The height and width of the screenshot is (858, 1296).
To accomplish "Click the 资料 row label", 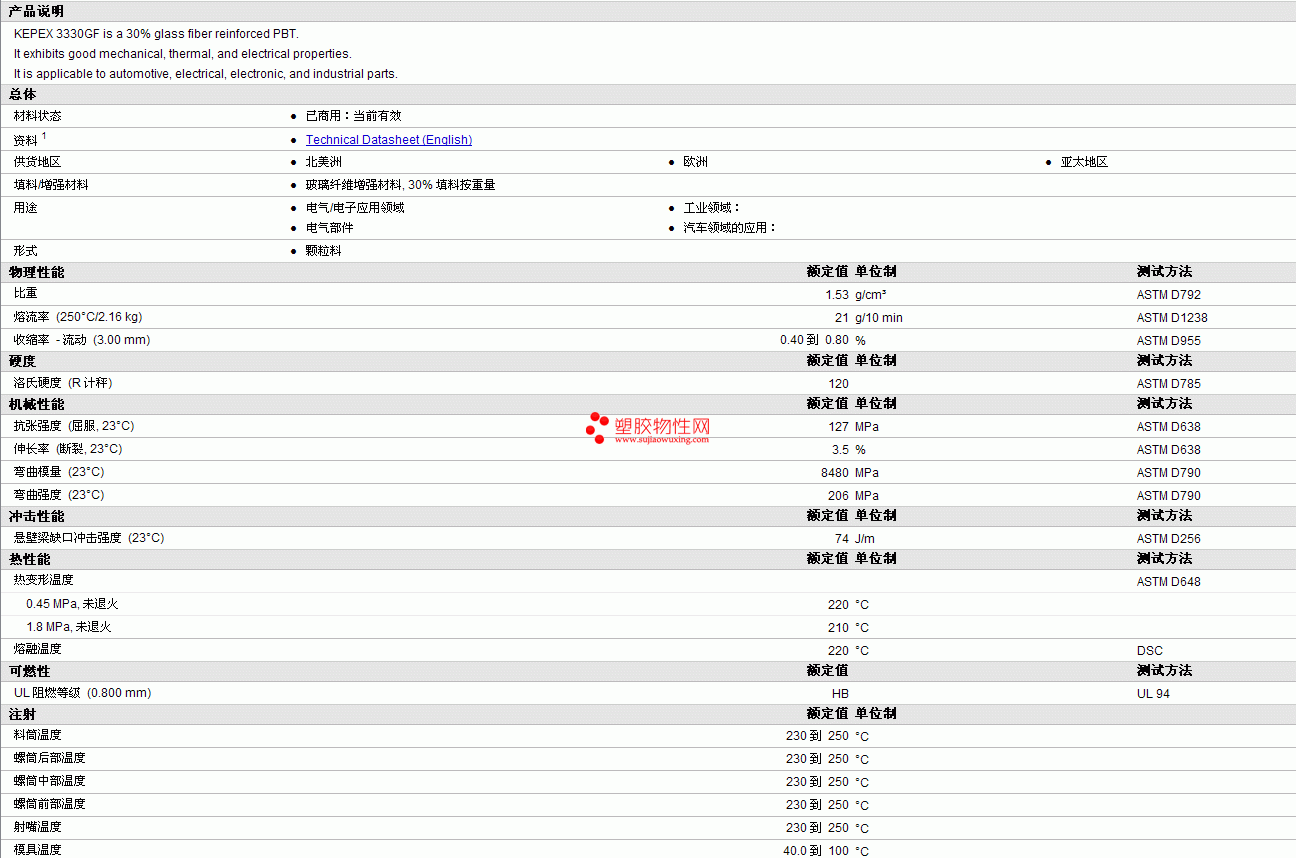I will tap(25, 141).
